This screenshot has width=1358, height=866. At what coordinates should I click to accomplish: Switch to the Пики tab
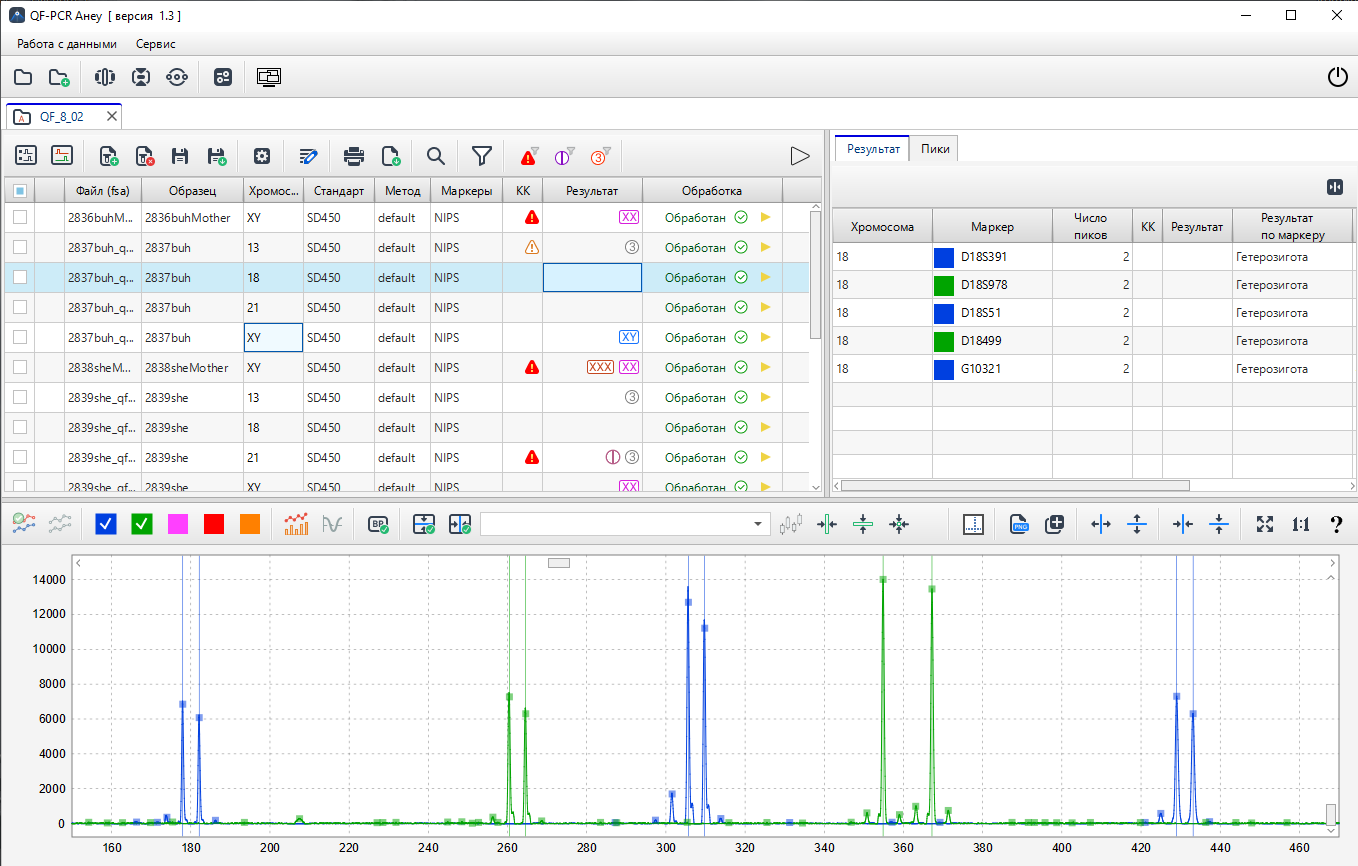pos(935,149)
